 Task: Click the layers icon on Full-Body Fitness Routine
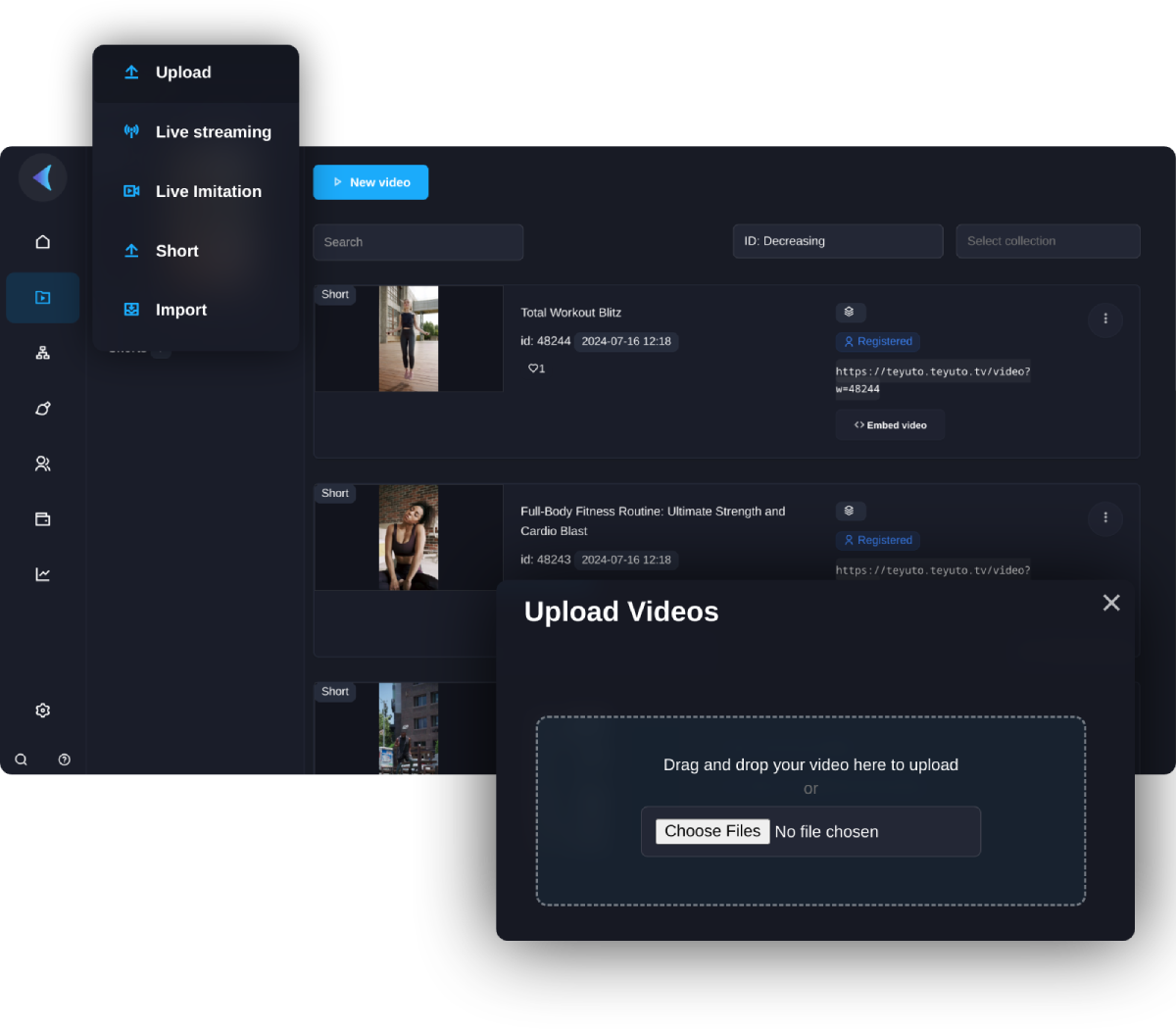[850, 511]
